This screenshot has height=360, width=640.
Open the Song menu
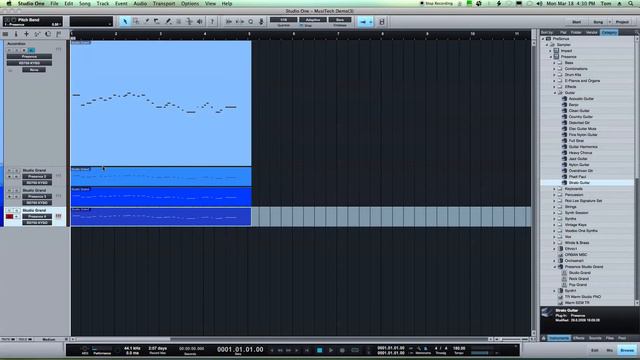84,4
